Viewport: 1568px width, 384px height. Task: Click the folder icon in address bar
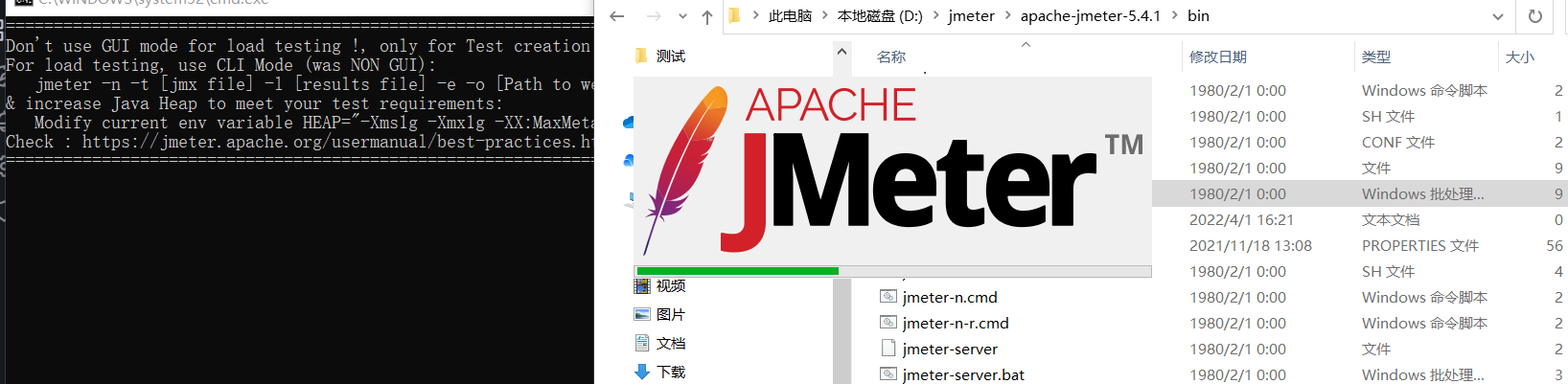click(735, 15)
